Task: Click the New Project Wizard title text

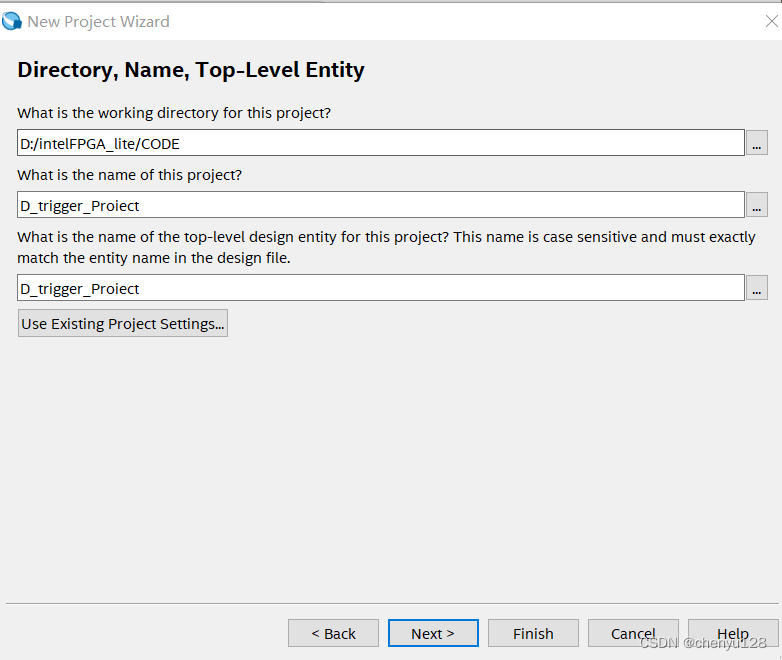Action: click(98, 21)
